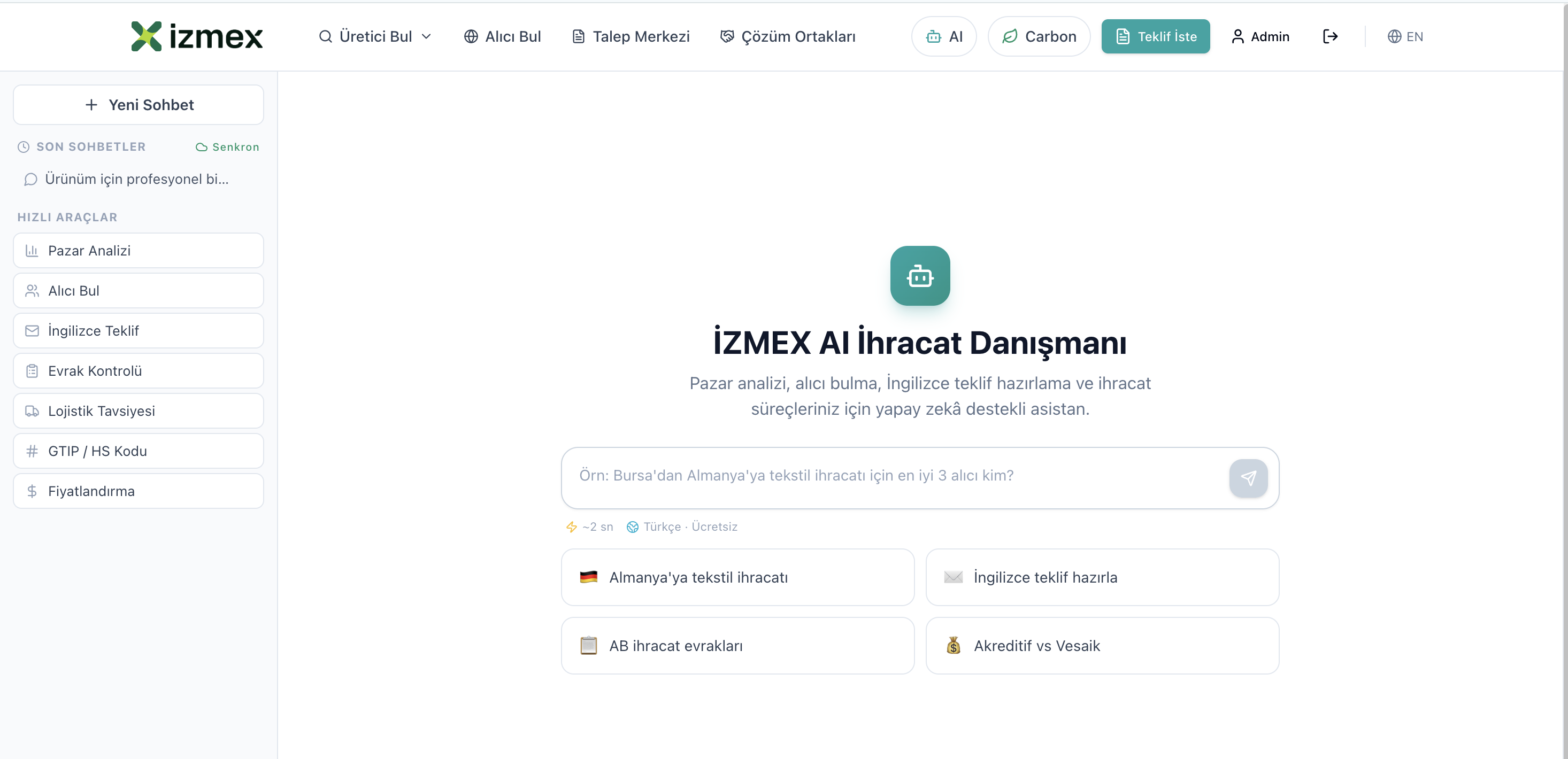
Task: Open the Lojistik Tavsiyesi quick tool
Action: click(x=138, y=411)
